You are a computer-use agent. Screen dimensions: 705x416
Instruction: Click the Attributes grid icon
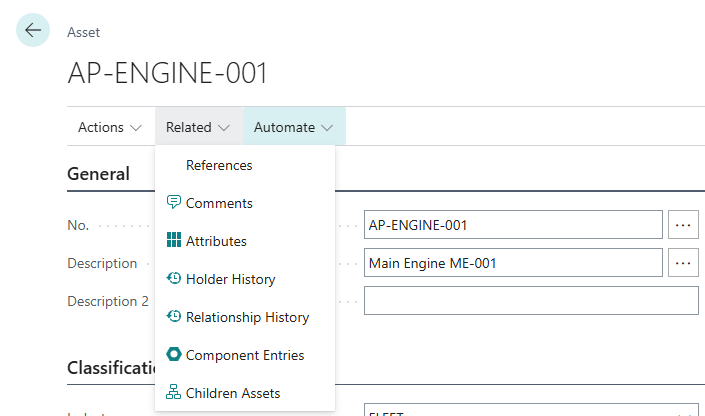[174, 241]
